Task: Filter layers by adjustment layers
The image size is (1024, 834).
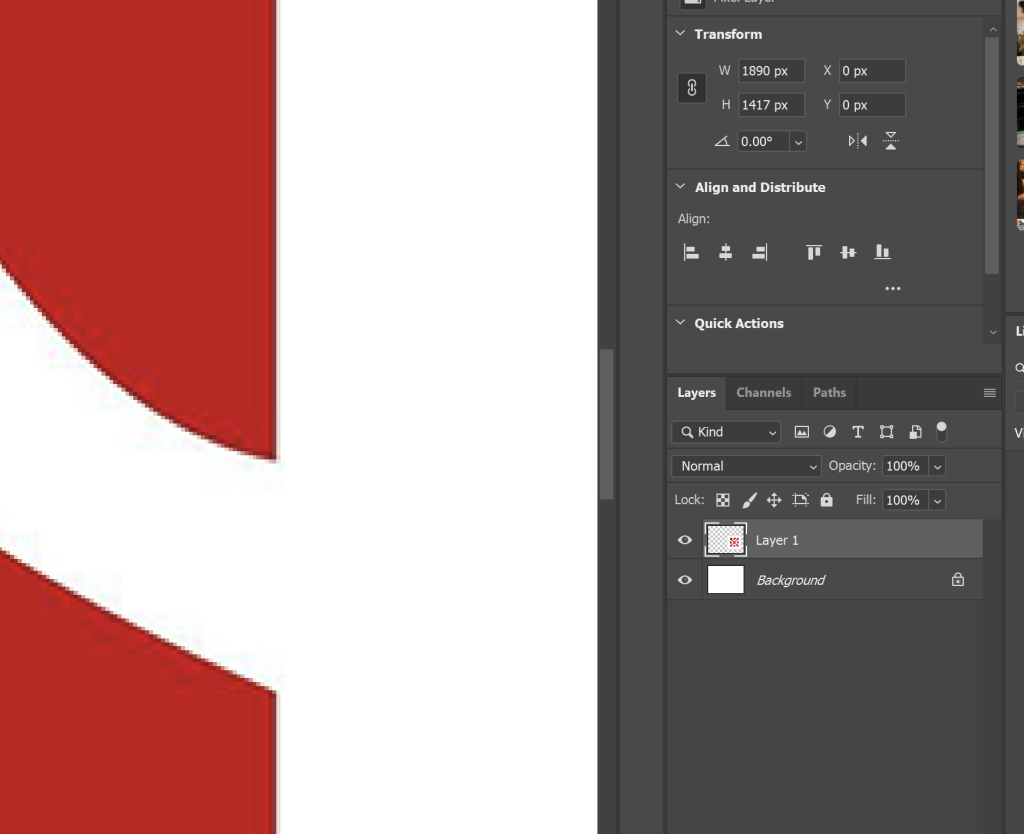Action: click(829, 432)
